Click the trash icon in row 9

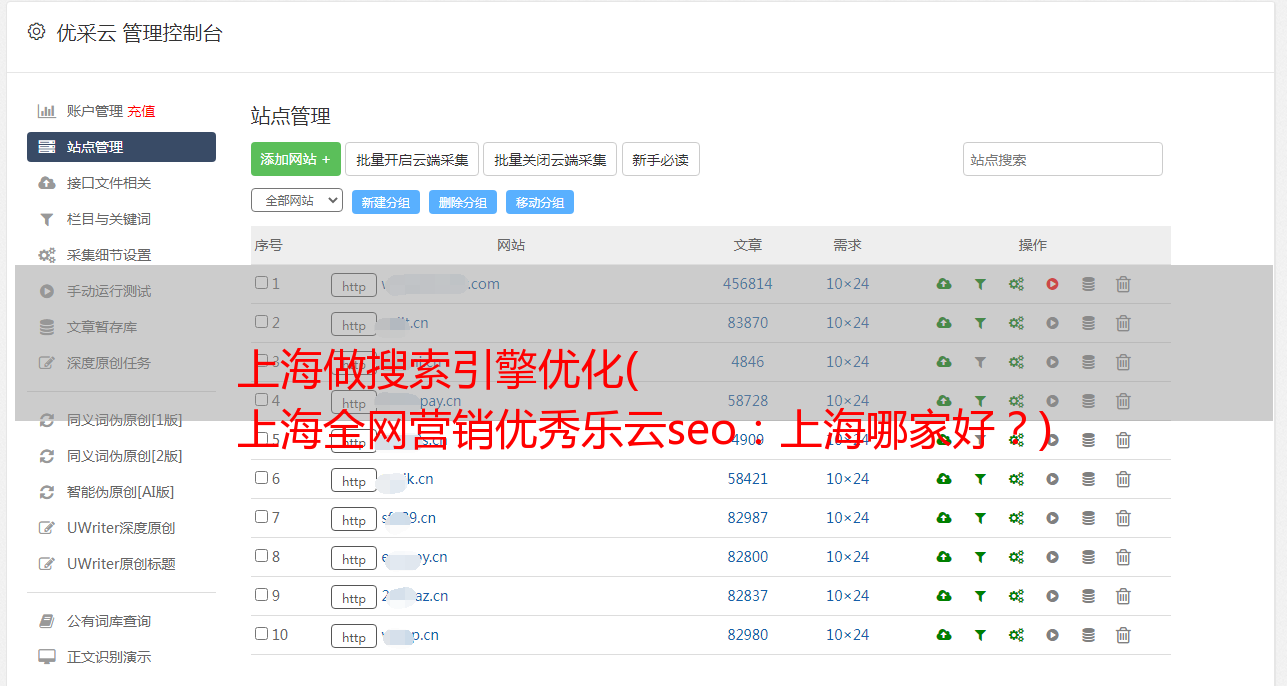pos(1123,596)
